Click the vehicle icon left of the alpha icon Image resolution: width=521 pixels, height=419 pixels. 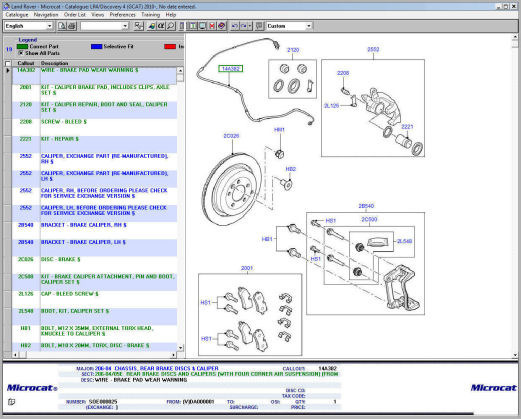(x=151, y=26)
